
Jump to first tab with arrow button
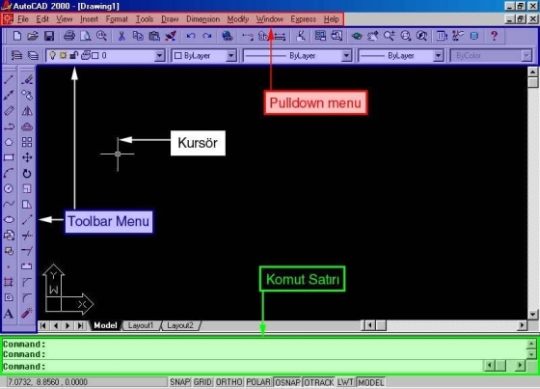43,325
